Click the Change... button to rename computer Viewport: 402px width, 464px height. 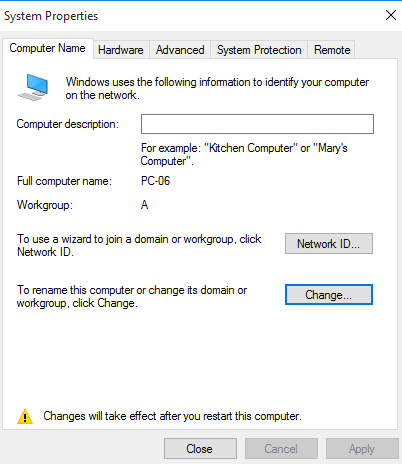click(329, 295)
